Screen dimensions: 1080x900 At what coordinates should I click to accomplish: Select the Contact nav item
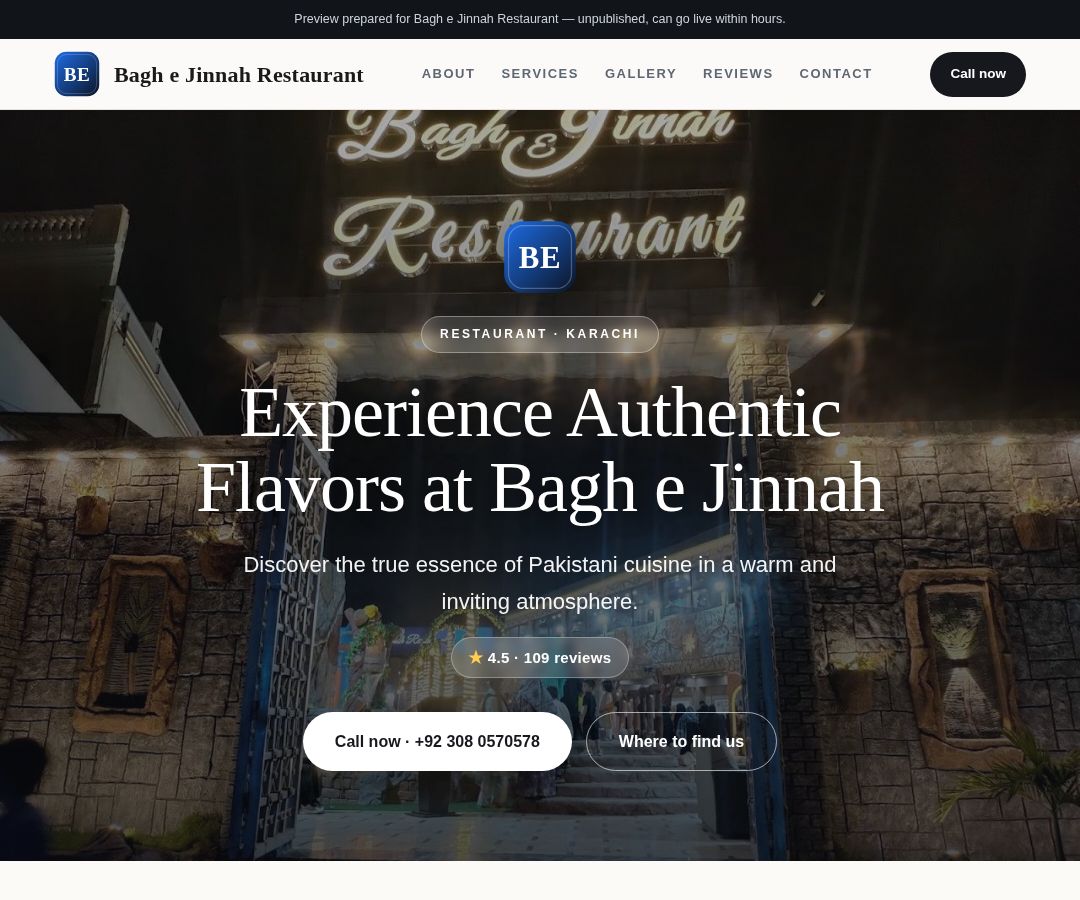pyautogui.click(x=835, y=74)
